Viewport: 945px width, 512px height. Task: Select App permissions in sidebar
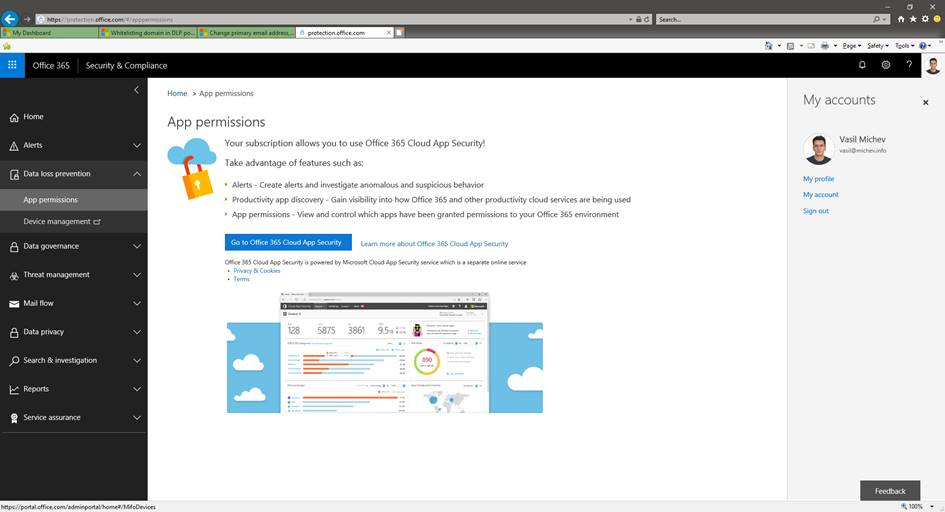click(x=74, y=200)
